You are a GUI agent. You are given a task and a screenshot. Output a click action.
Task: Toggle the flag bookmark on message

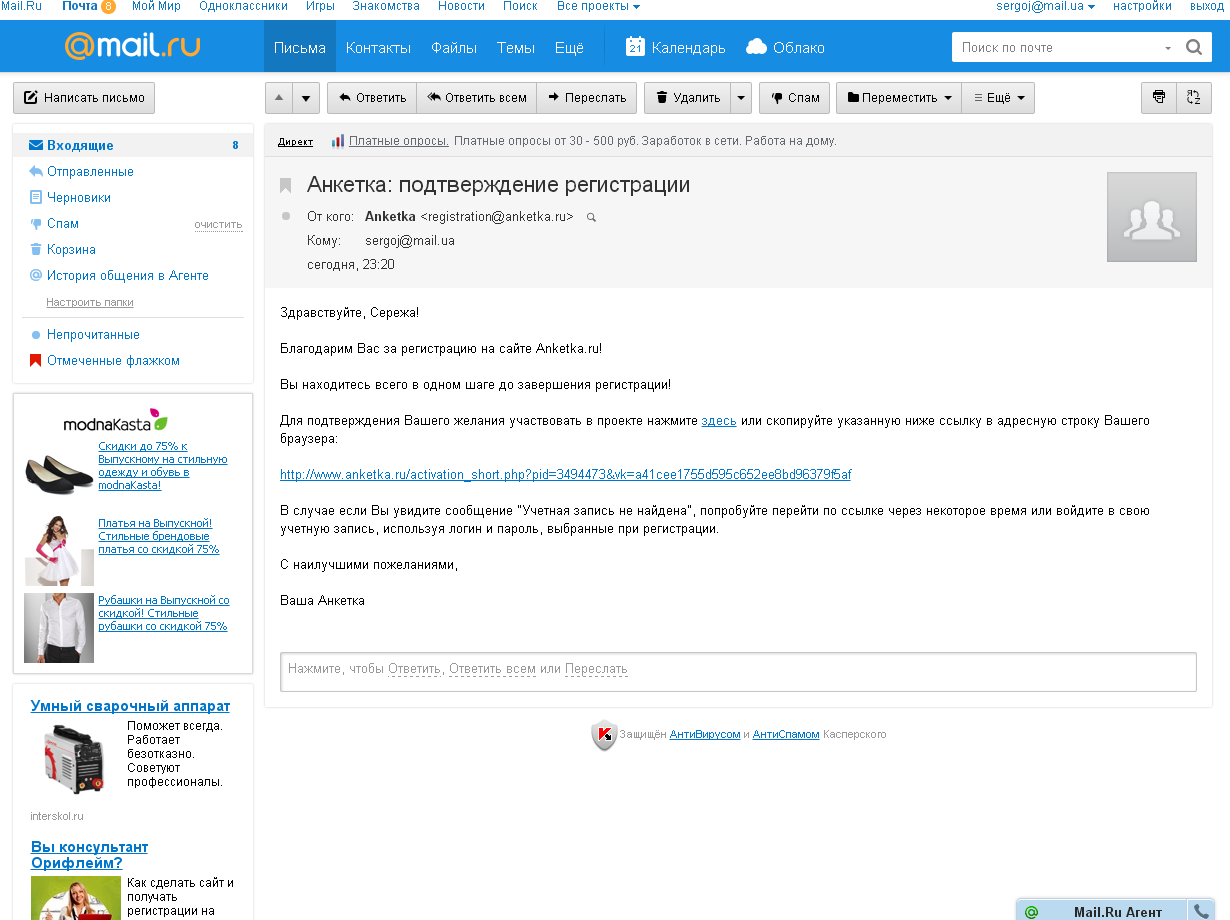click(x=286, y=185)
